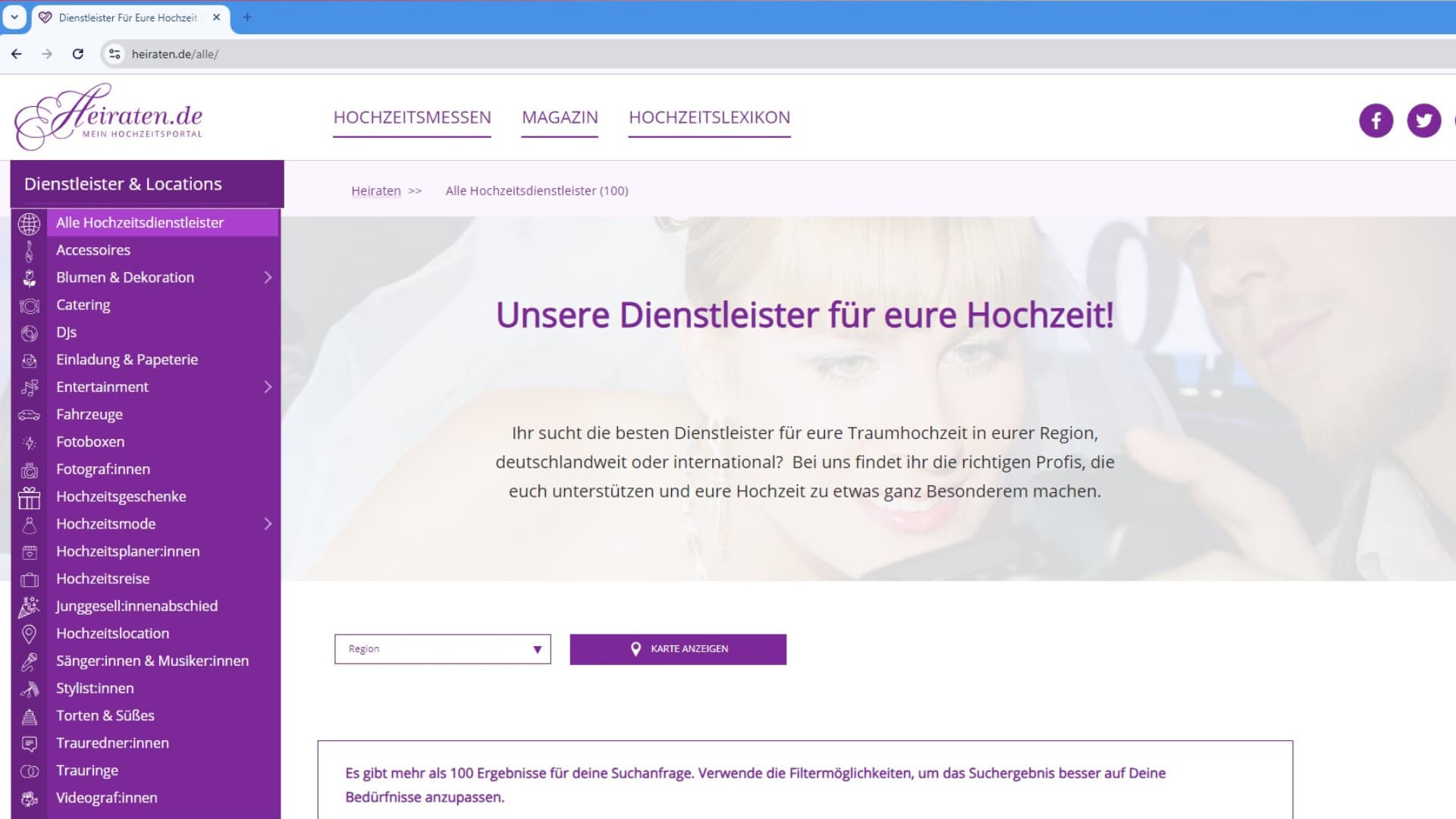The image size is (1456, 819).
Task: Click the globe icon for Alle Hochzeitsdienstleister
Action: tap(29, 223)
